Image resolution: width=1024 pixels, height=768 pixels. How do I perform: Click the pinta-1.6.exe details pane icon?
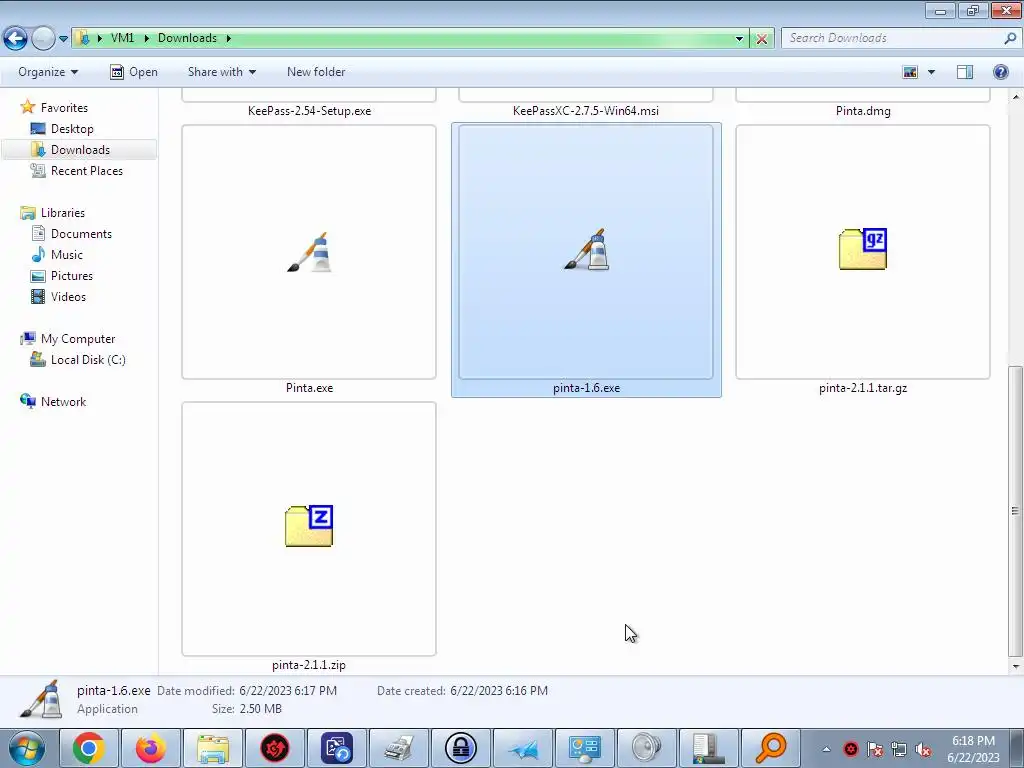(41, 699)
